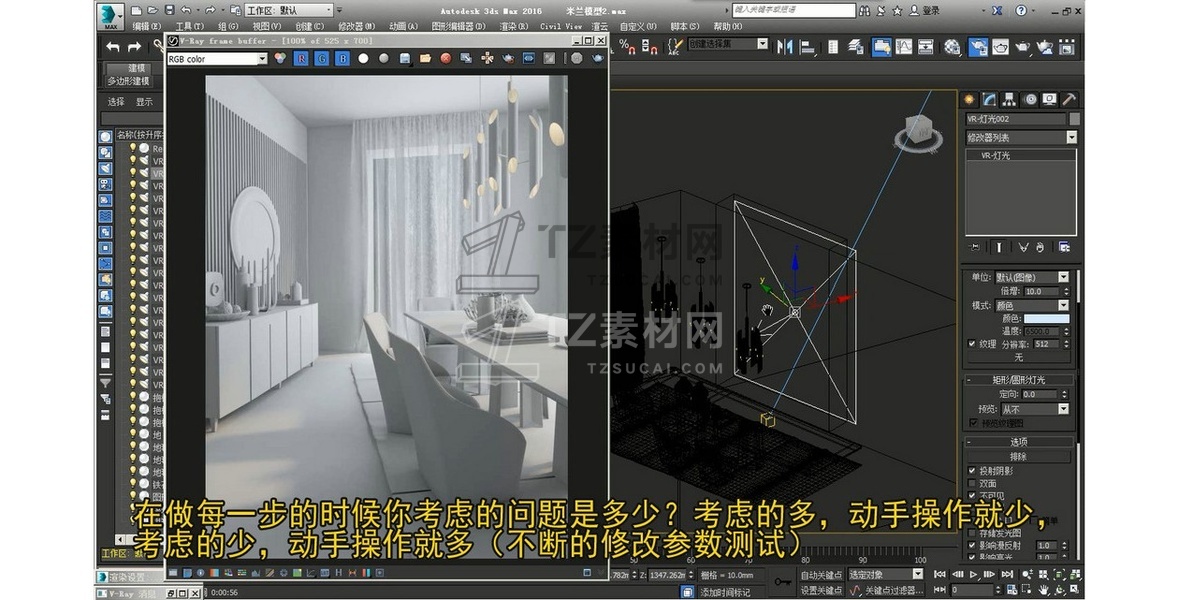Toggle the 双面 double-sided checkbox
Screen dimensions: 1179x600
(971, 483)
